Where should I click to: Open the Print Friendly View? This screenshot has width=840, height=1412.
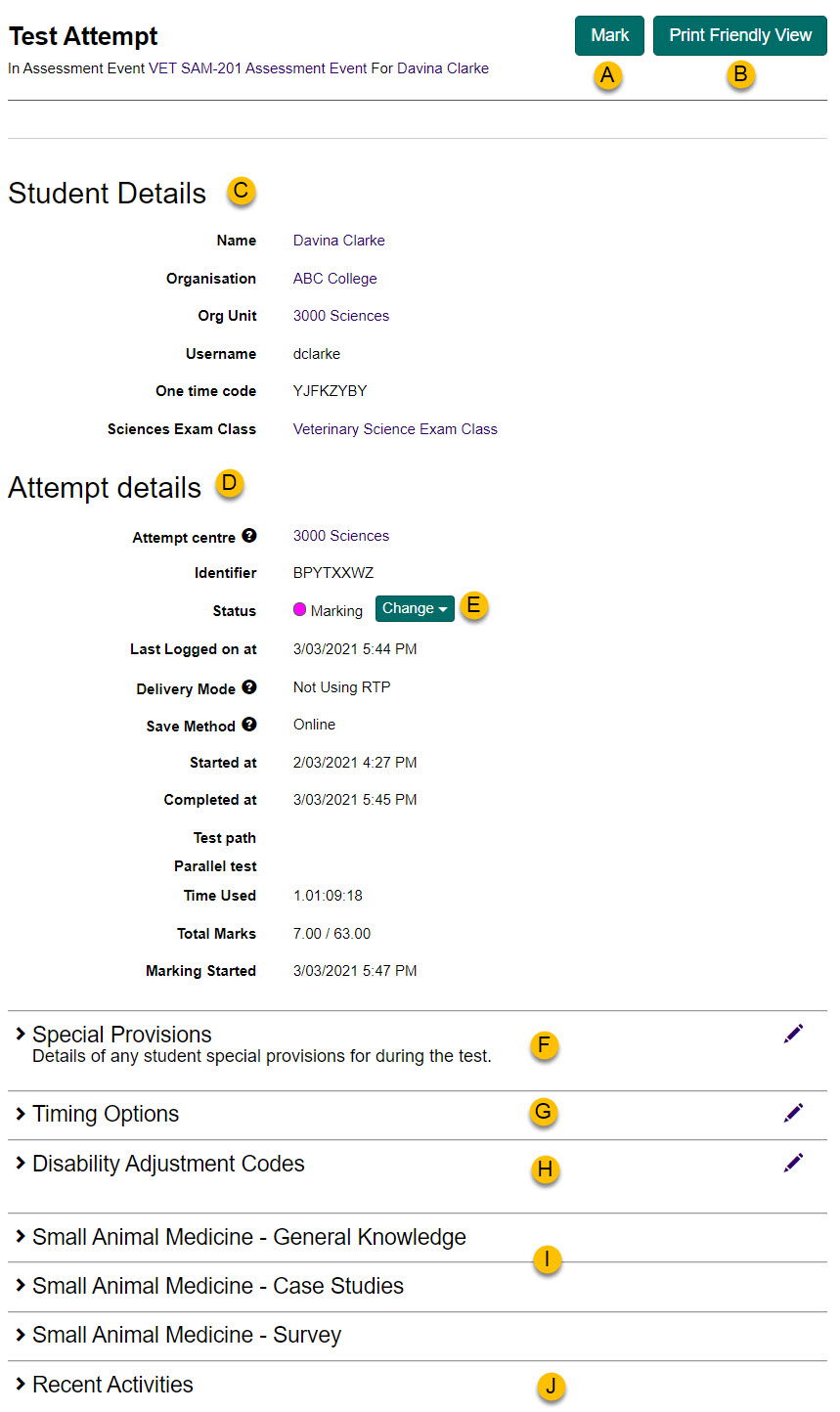click(x=739, y=35)
